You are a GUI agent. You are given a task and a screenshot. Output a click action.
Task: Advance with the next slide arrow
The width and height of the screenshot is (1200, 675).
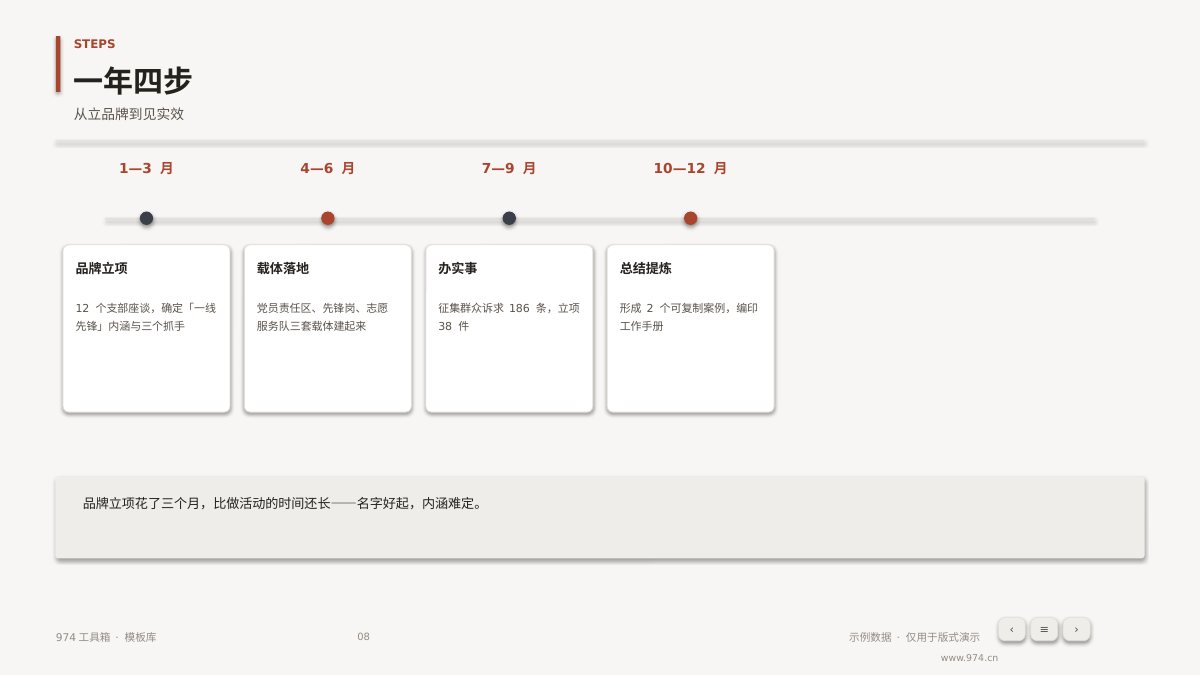pos(1076,629)
